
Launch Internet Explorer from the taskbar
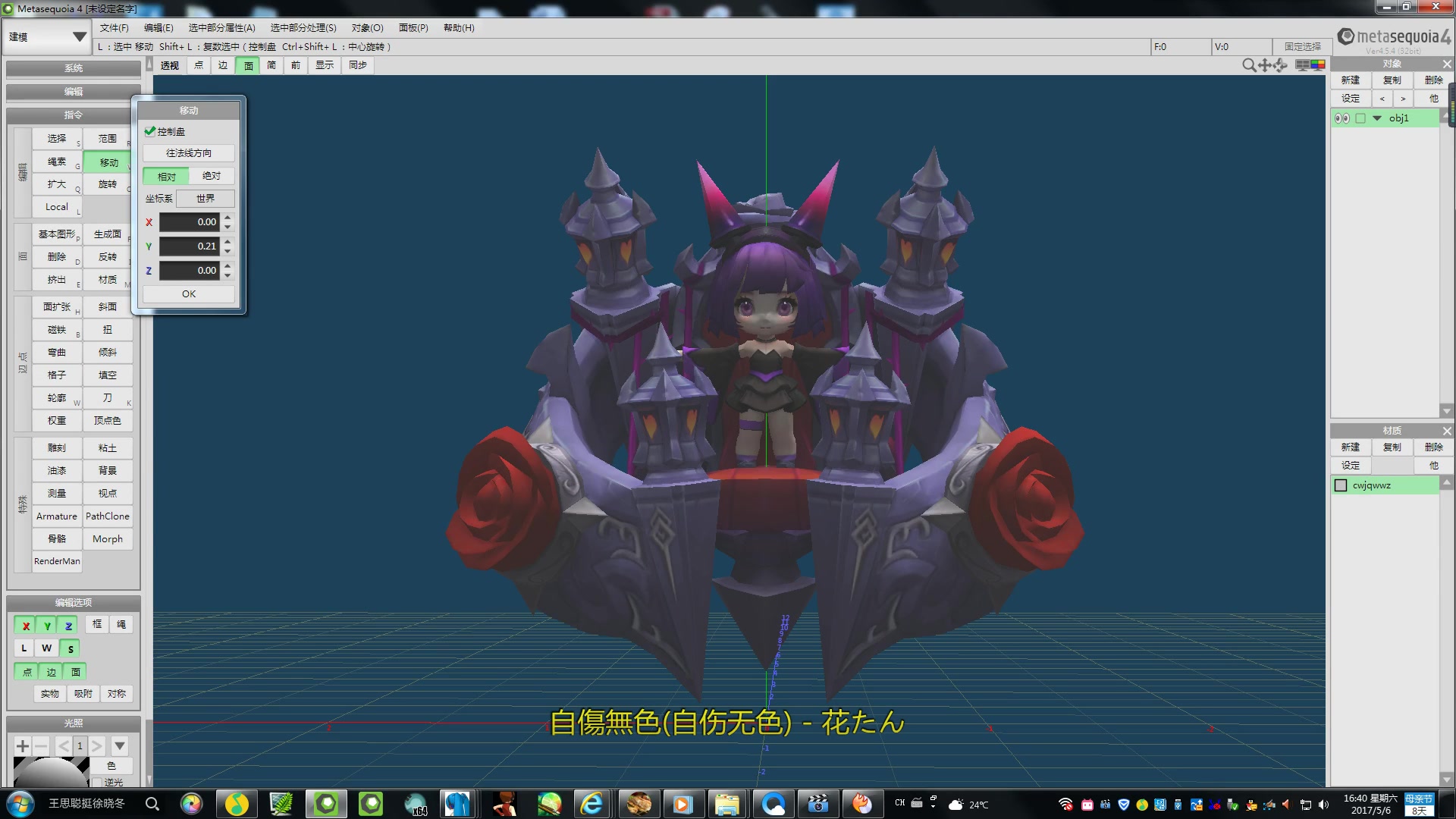(x=592, y=804)
